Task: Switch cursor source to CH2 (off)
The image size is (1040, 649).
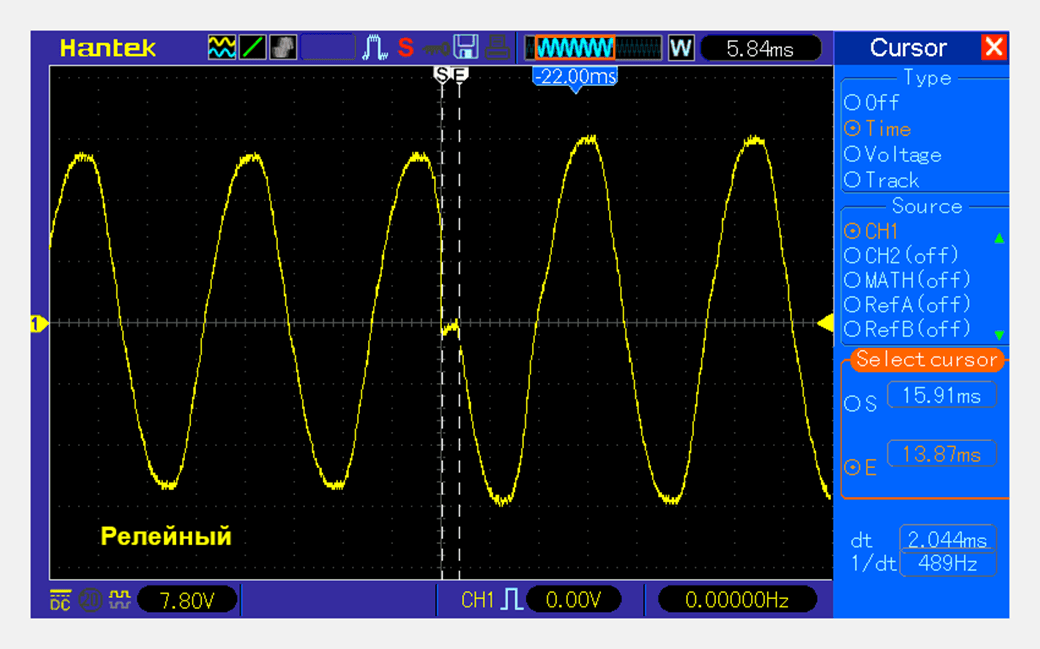Action: coord(910,255)
